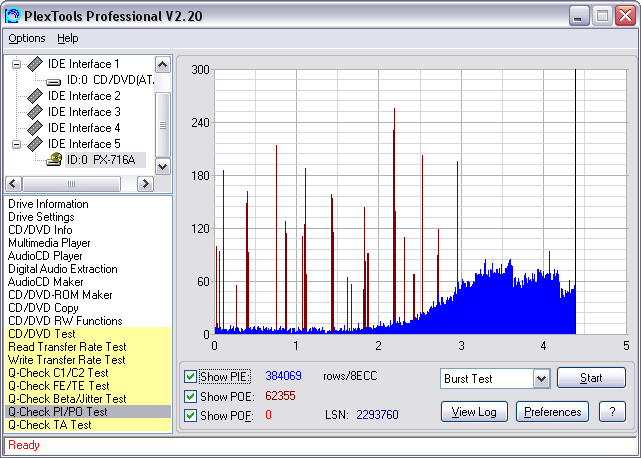Click the POE value 62355
This screenshot has width=641, height=458.
[x=280, y=396]
